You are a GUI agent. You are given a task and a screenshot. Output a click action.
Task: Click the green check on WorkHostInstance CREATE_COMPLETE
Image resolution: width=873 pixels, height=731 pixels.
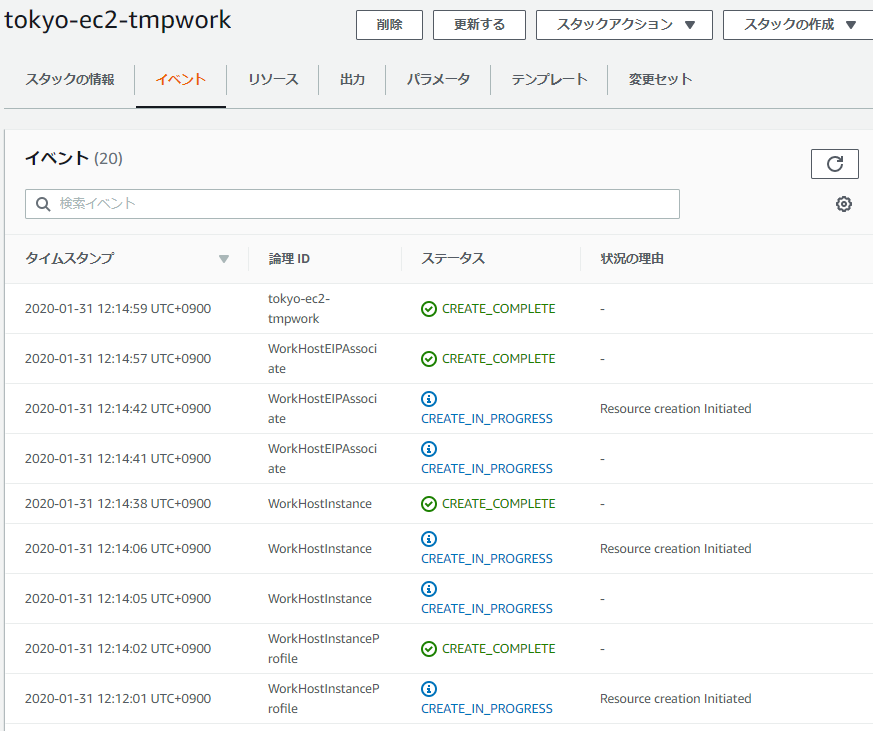428,503
